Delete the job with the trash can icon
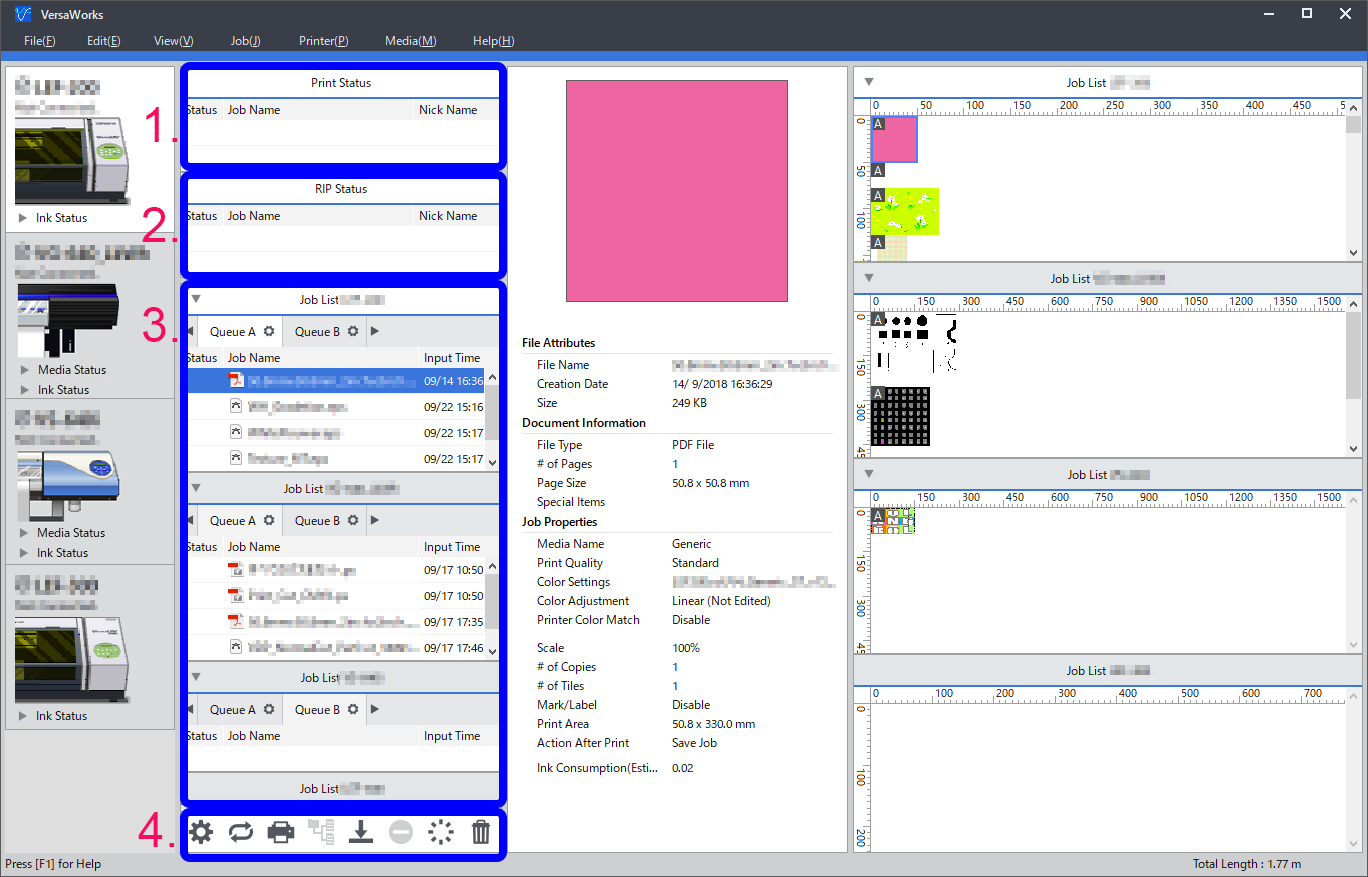1368x877 pixels. tap(481, 832)
